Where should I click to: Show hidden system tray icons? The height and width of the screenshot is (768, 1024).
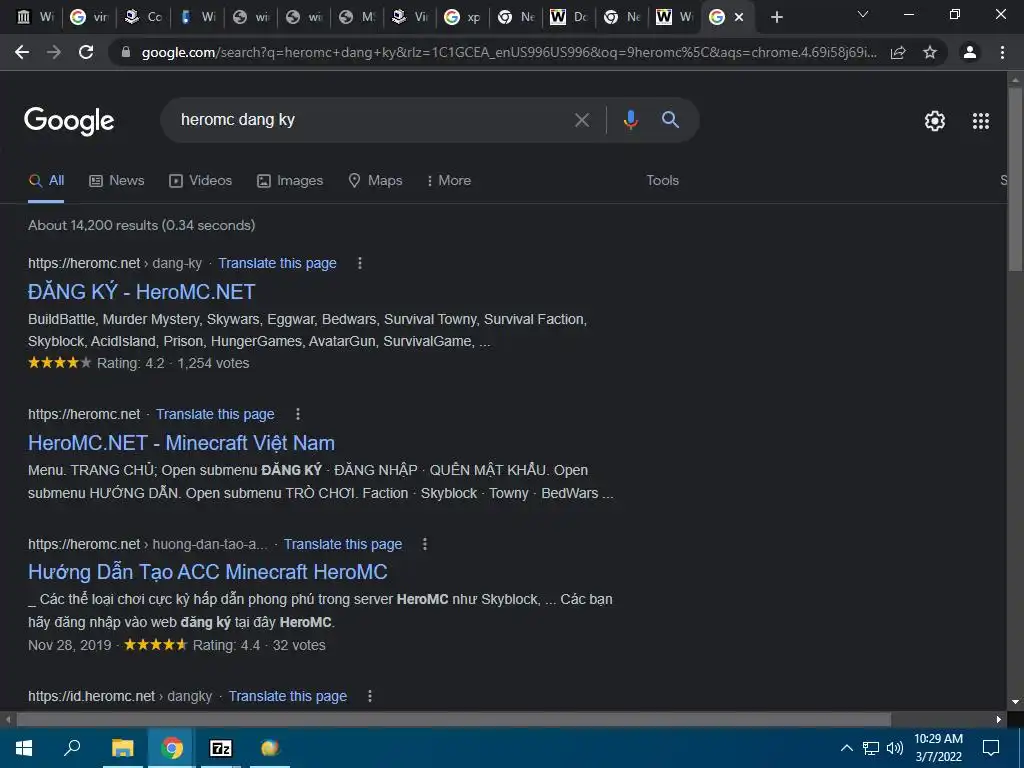(x=846, y=748)
